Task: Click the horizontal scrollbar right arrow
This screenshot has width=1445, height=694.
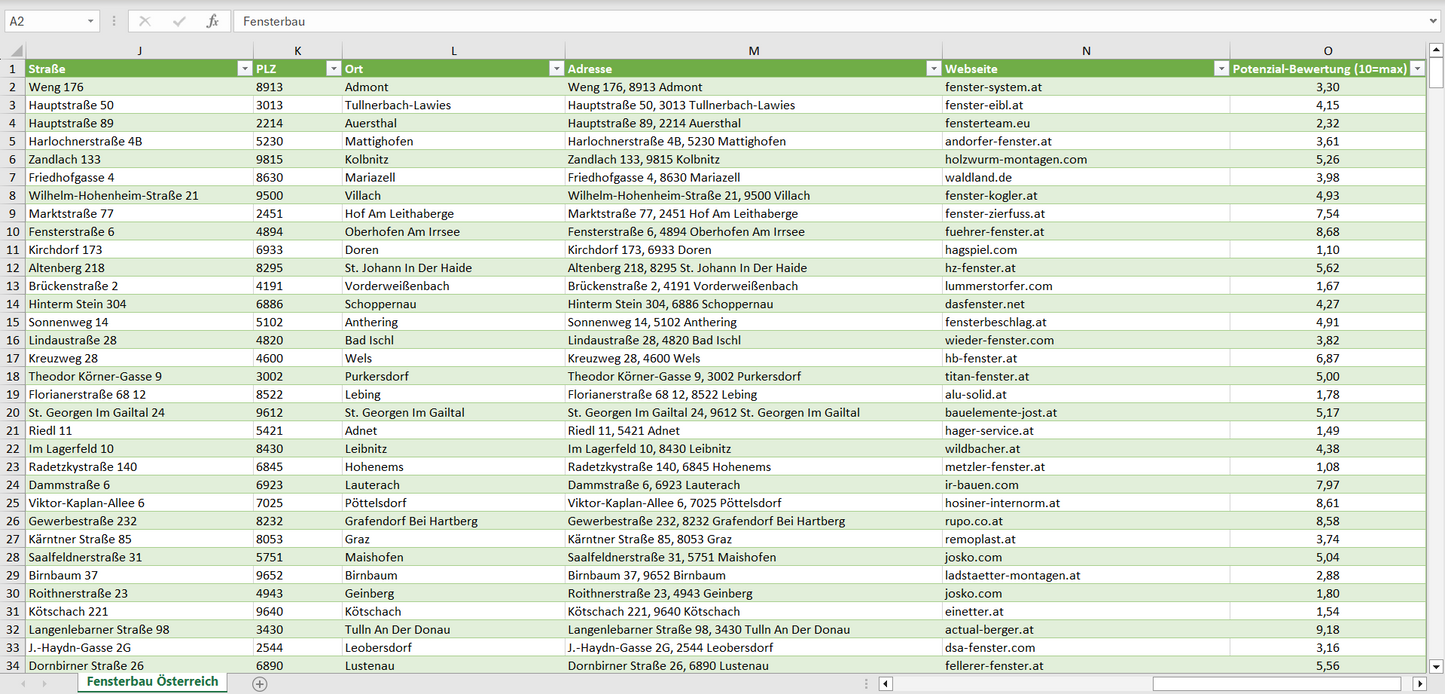Action: (1419, 684)
